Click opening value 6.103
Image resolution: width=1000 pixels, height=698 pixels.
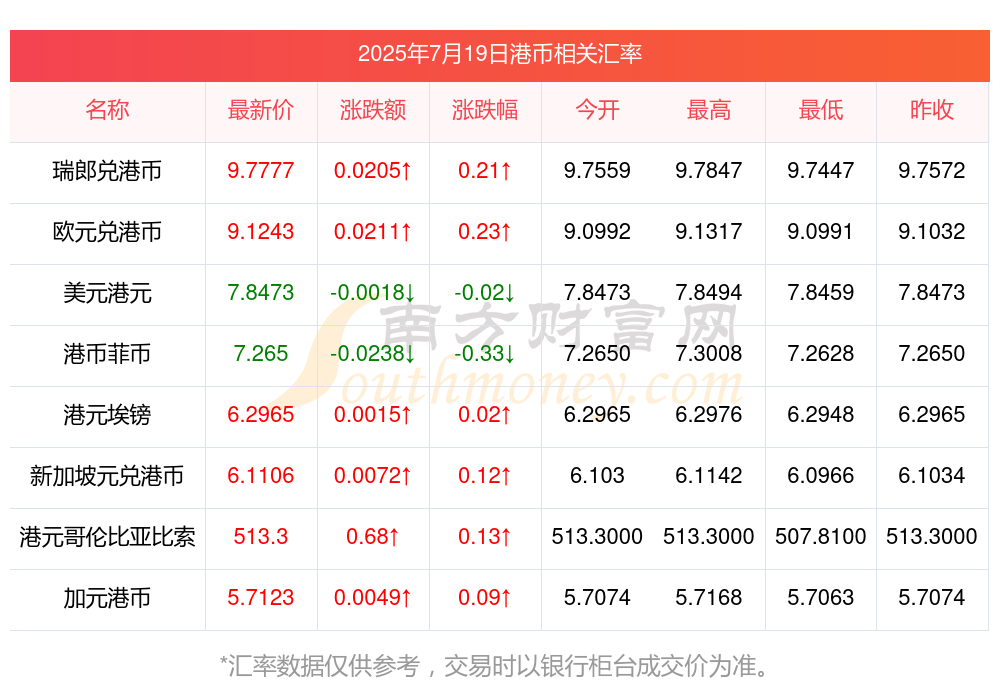point(597,475)
